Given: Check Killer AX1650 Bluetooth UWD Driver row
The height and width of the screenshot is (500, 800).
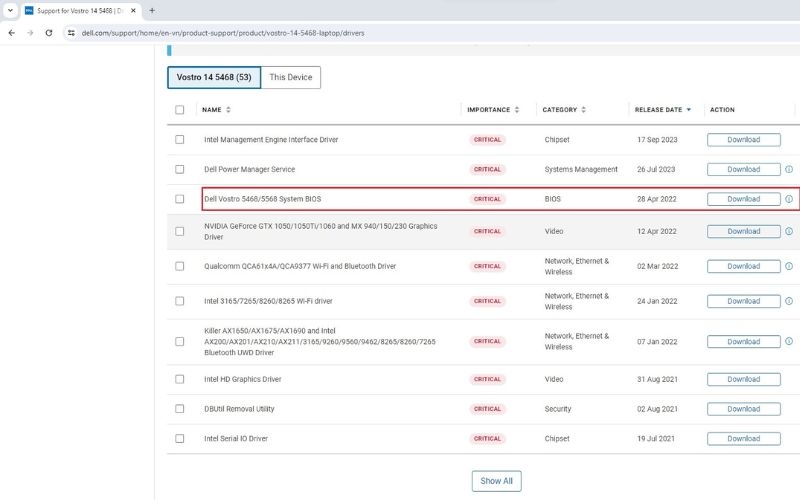Looking at the screenshot, I should click(180, 341).
